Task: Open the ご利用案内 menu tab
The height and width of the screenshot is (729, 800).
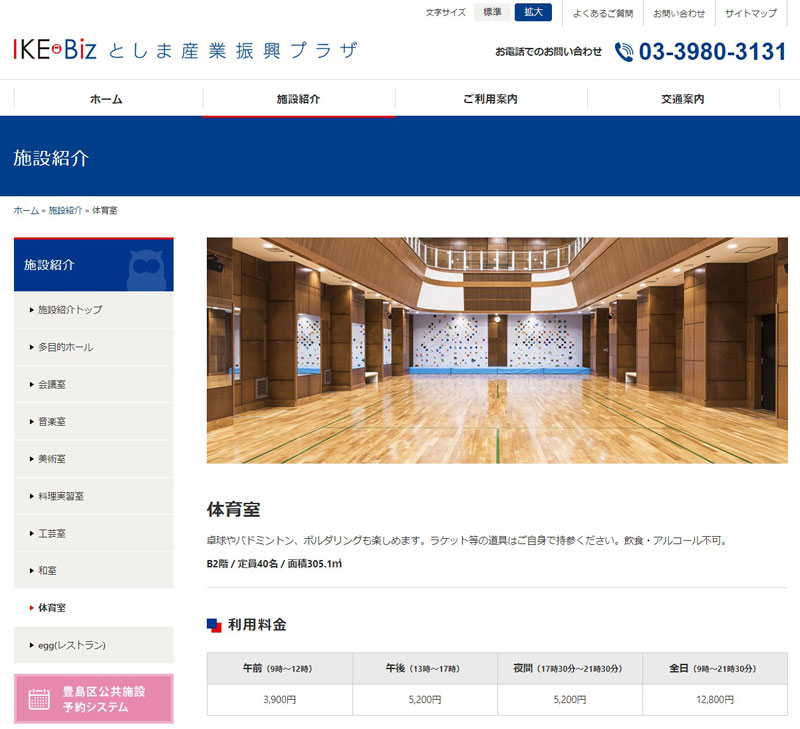Action: tap(490, 99)
